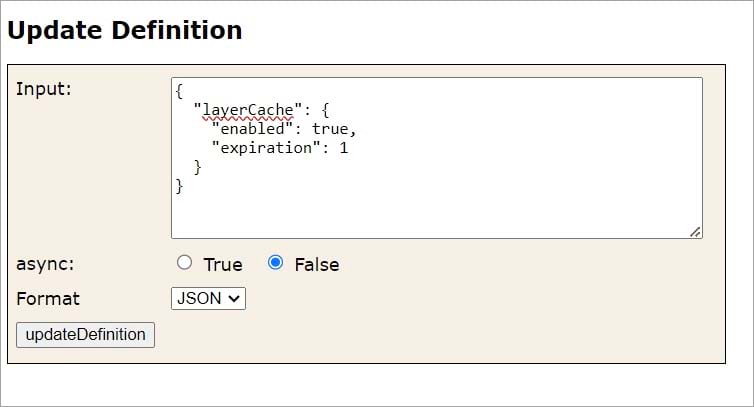Select the False radio button for async

(x=276, y=263)
